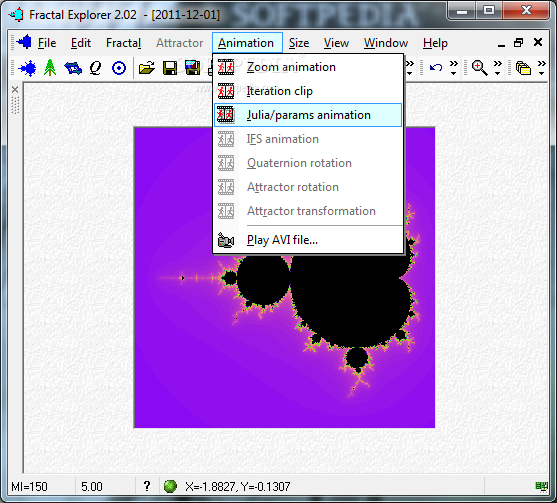Viewport: 557px width, 503px height.
Task: Close the side panel with the small X
Action: (x=15, y=90)
